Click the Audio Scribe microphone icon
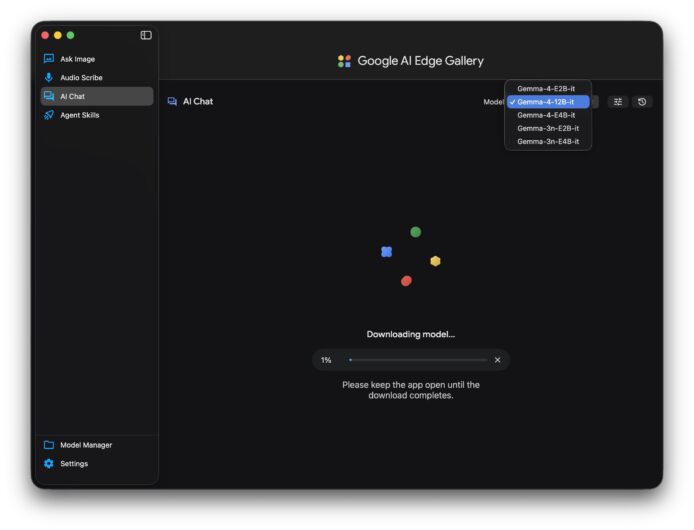 coord(49,77)
